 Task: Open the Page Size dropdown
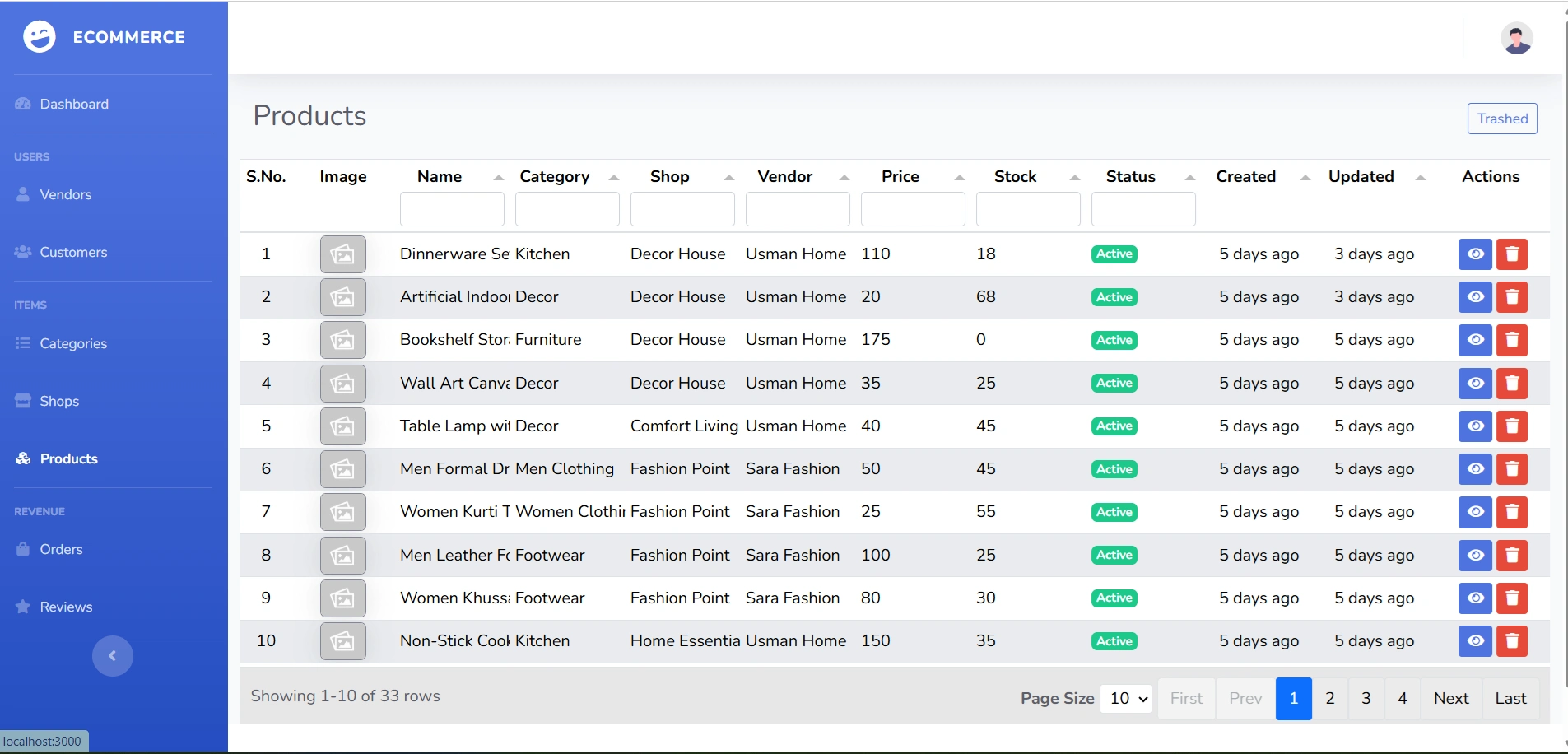[x=1126, y=699]
